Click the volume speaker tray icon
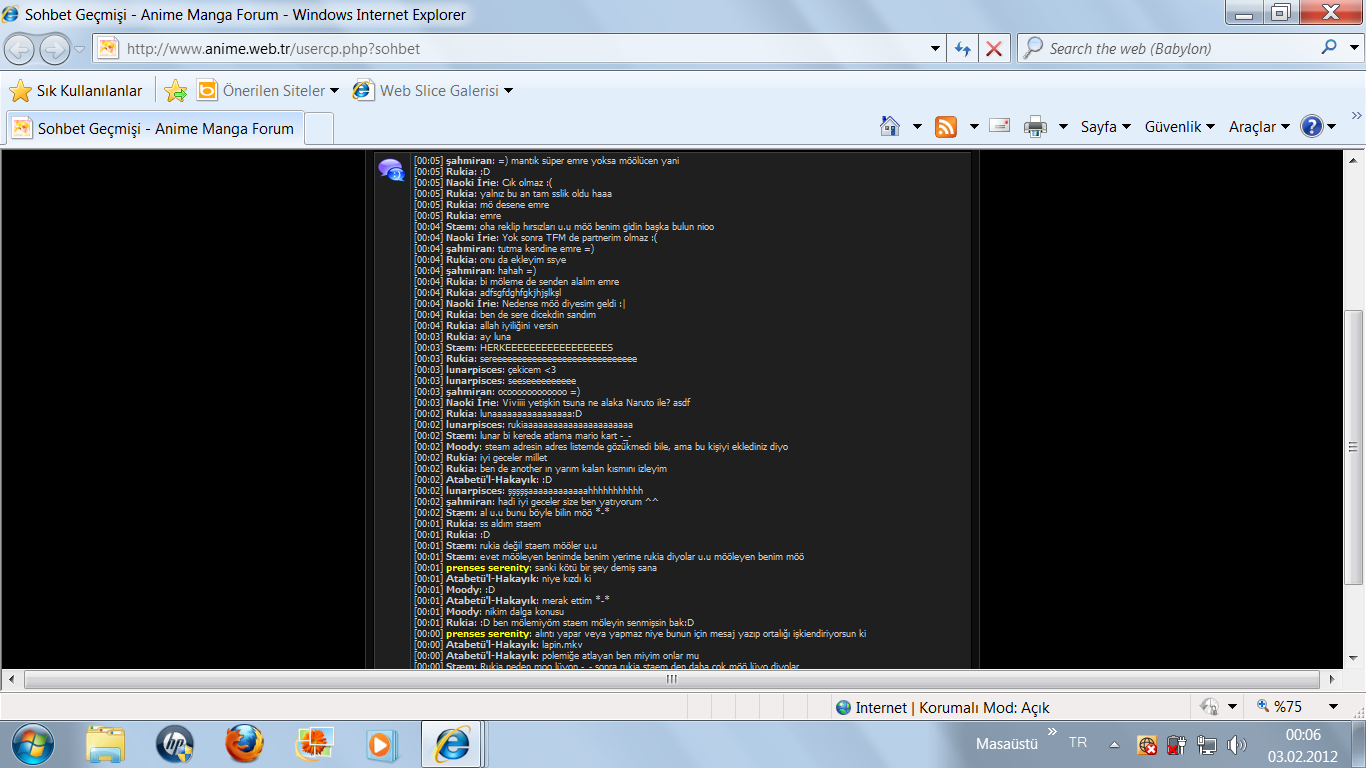1366x768 pixels. pyautogui.click(x=1237, y=745)
